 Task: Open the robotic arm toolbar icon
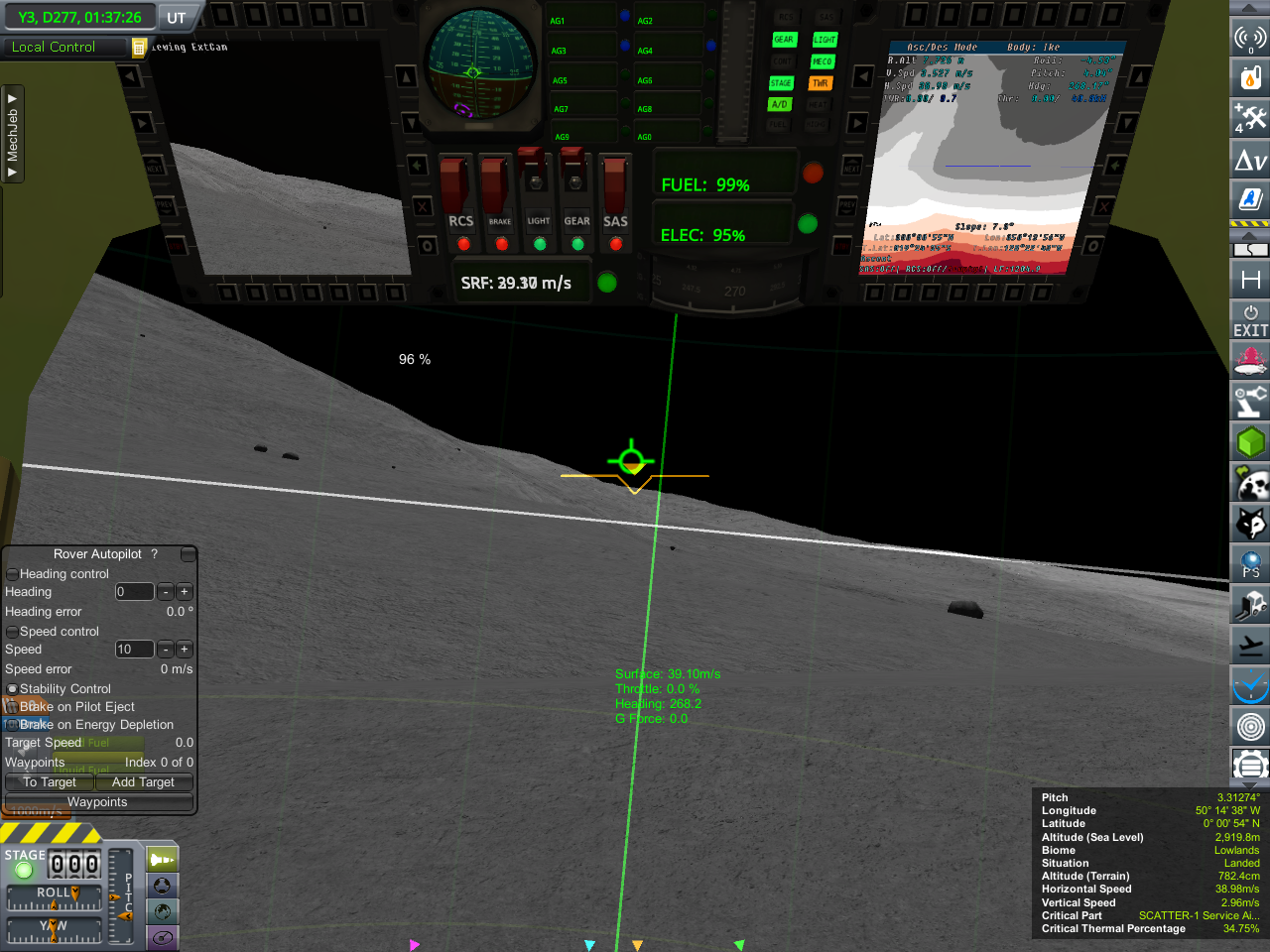coord(1250,402)
